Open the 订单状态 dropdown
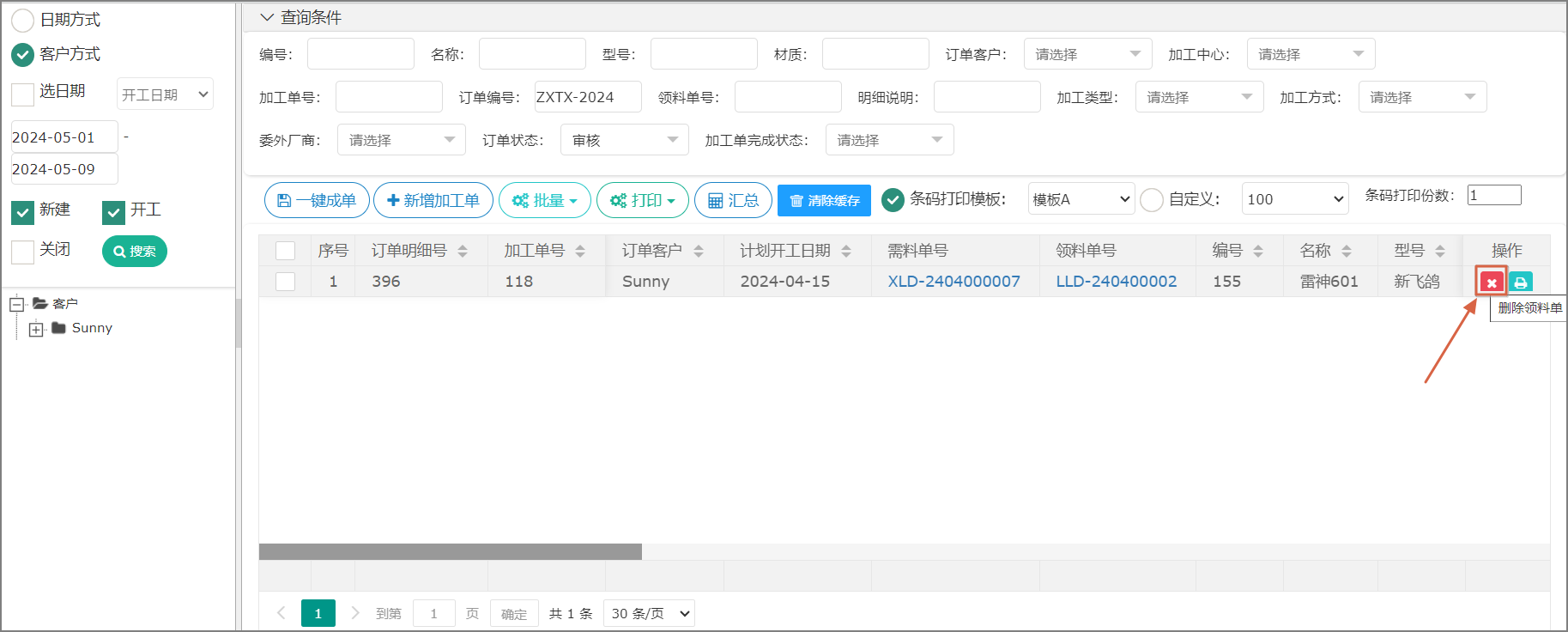Viewport: 1568px width, 632px height. [624, 140]
